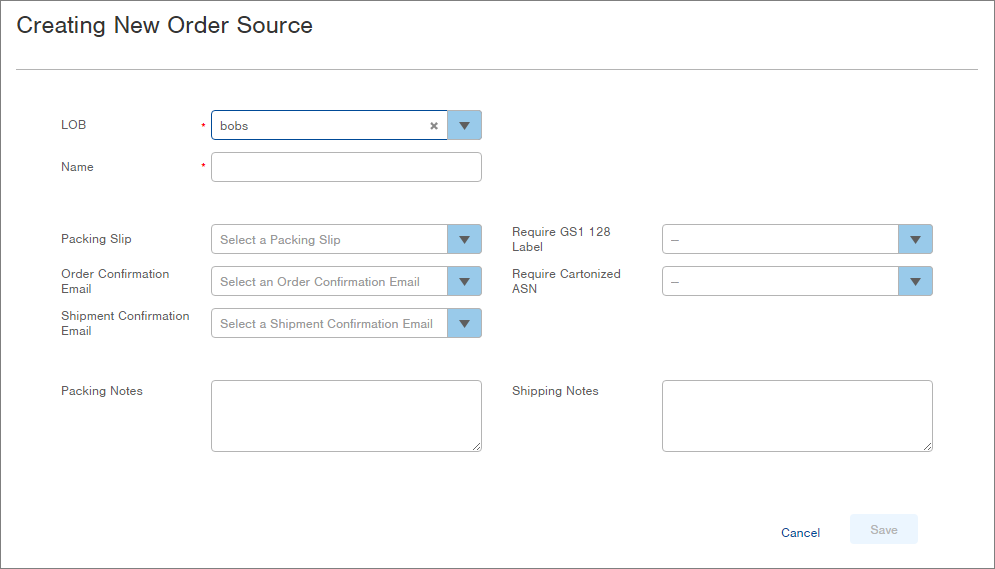
Task: Click inside the Packing Notes text area
Action: coord(346,416)
